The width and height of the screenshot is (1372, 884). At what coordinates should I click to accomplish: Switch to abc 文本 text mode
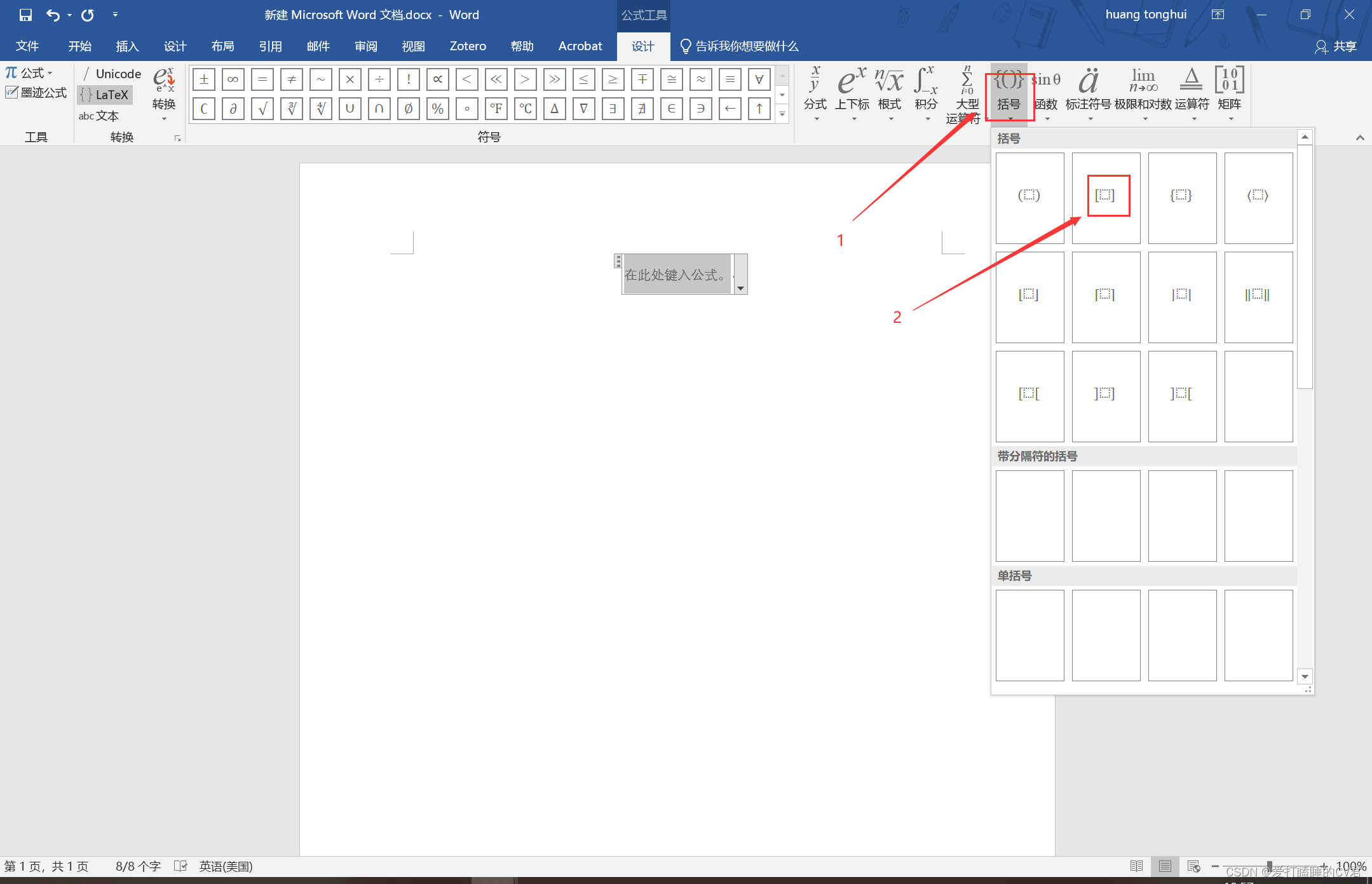(x=99, y=116)
